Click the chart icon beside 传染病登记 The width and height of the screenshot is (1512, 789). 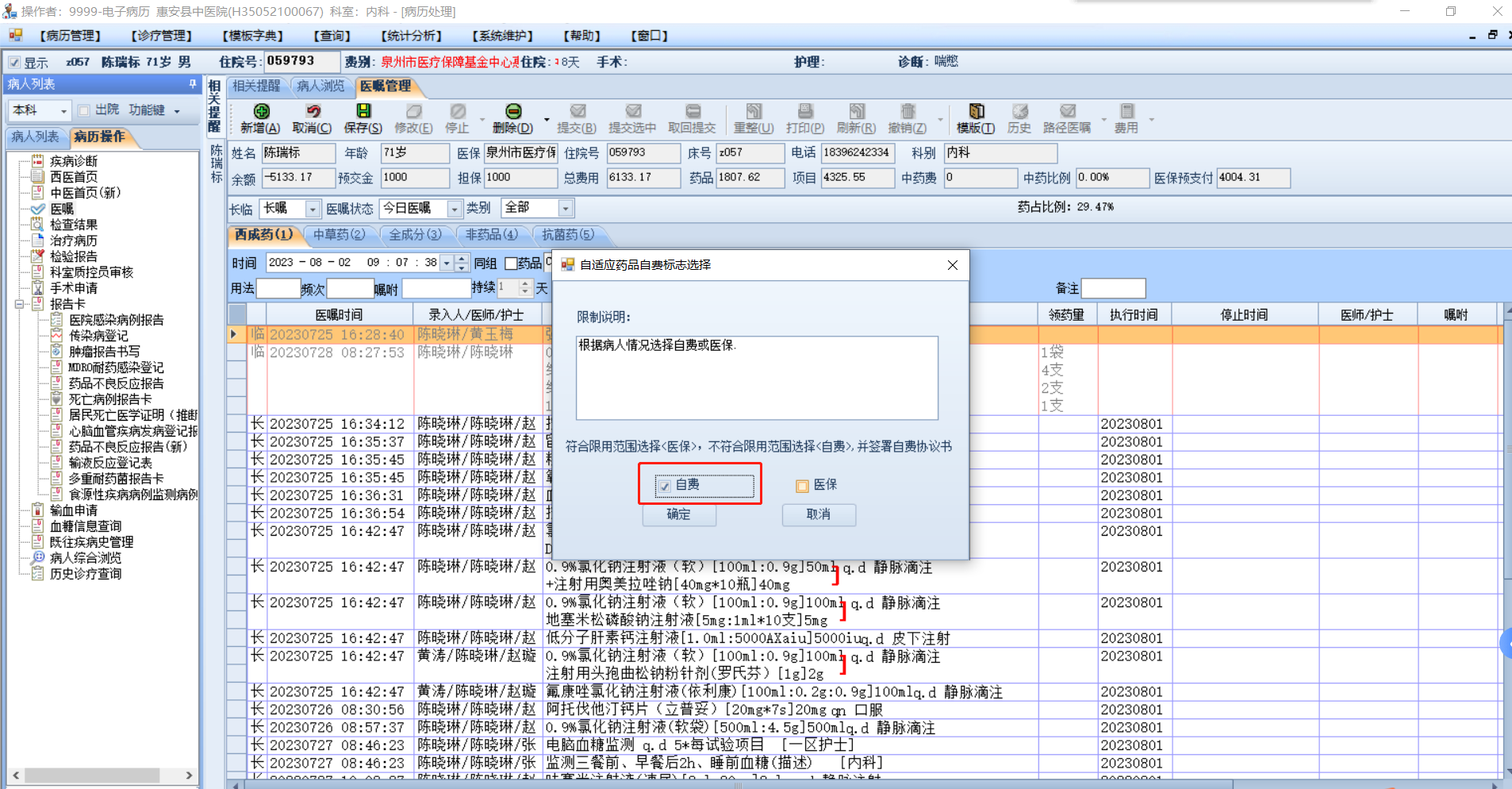coord(56,335)
